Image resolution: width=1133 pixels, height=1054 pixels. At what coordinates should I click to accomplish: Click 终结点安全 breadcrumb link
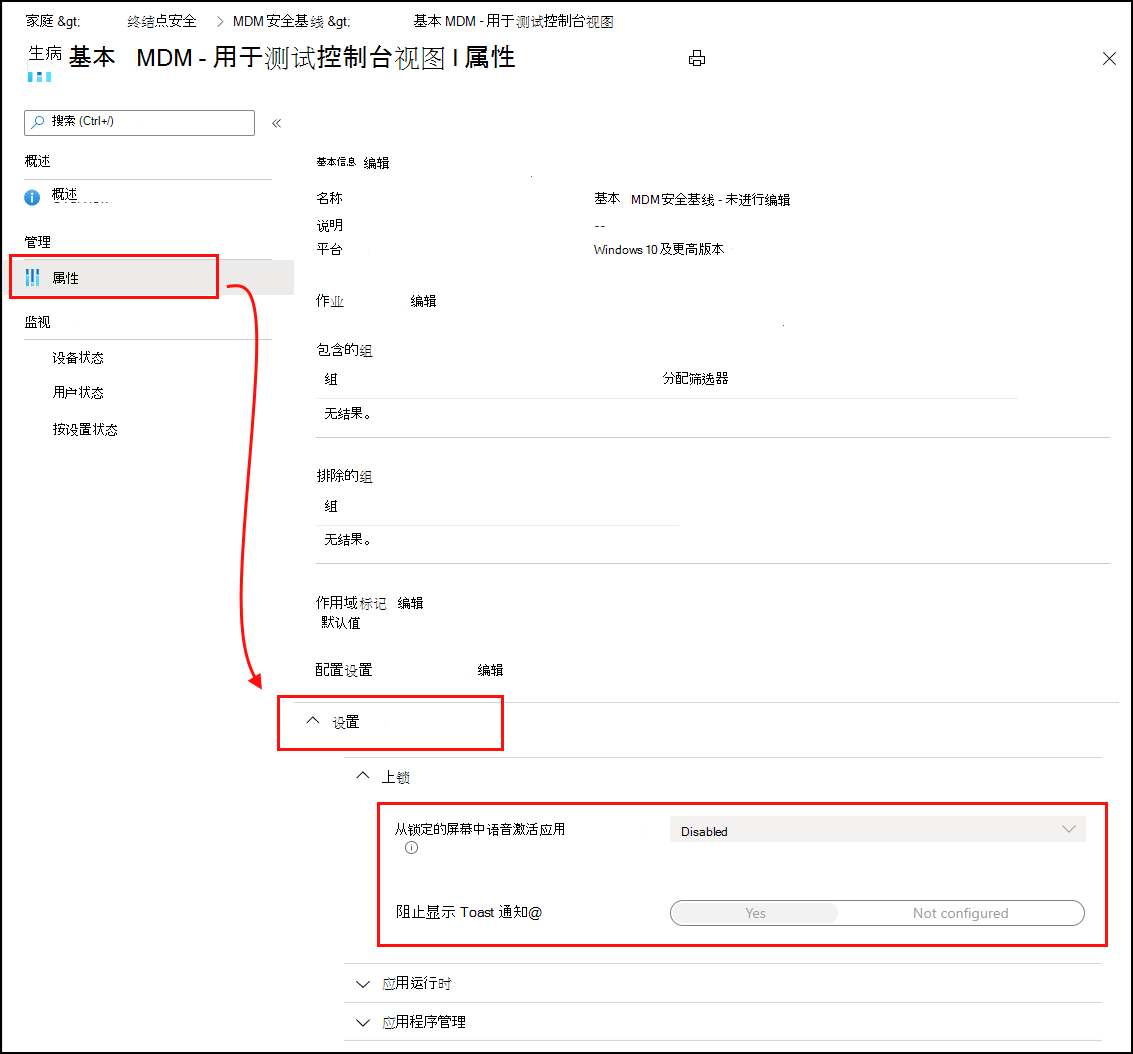tap(161, 21)
